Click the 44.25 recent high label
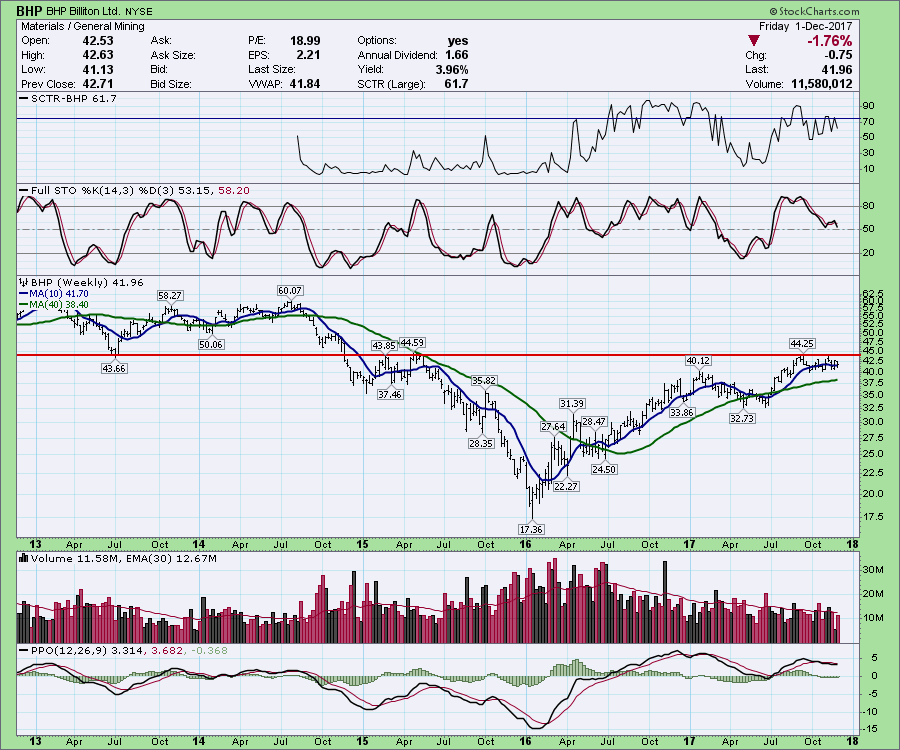The image size is (900, 750). click(x=802, y=343)
